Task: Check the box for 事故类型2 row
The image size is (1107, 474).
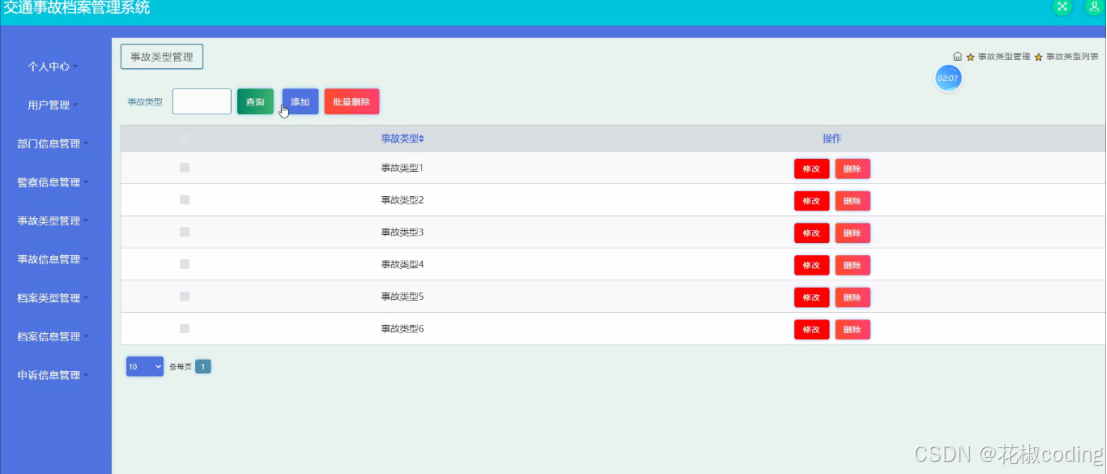Action: 185,200
